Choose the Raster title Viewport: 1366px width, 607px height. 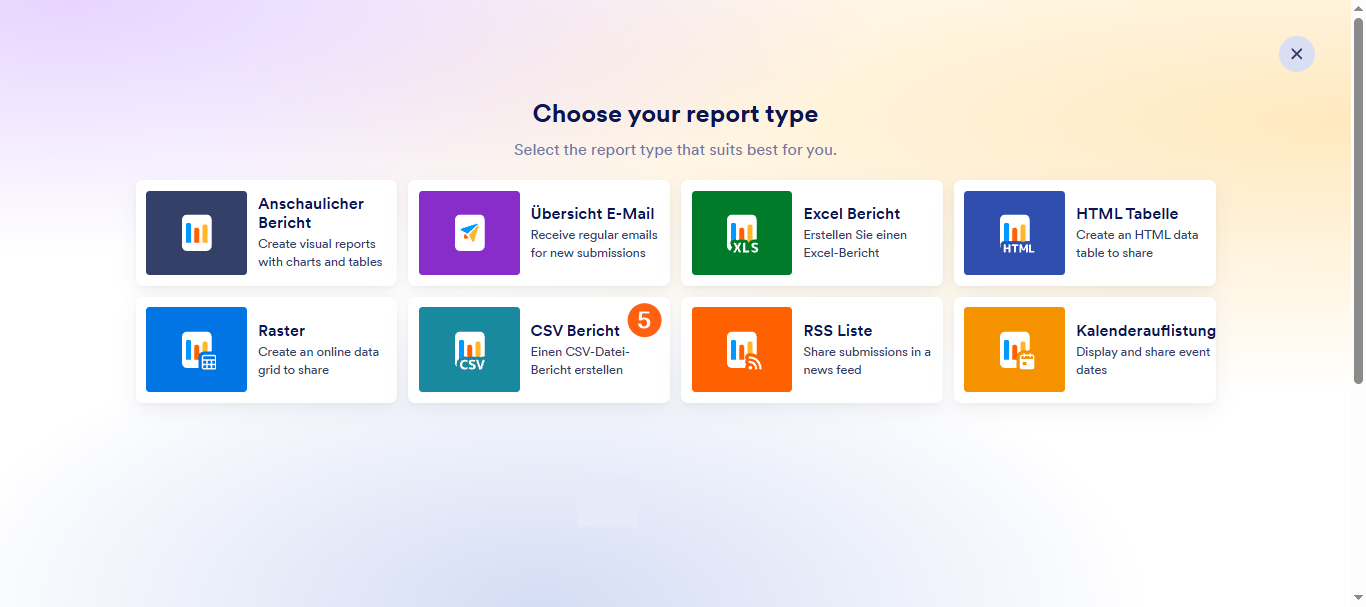pos(282,331)
